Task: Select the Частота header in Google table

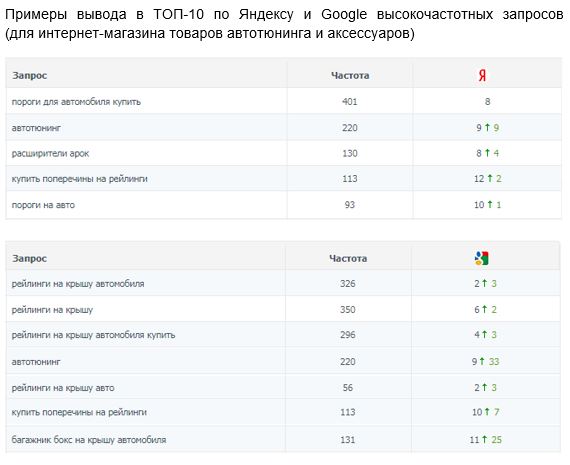Action: pos(348,258)
